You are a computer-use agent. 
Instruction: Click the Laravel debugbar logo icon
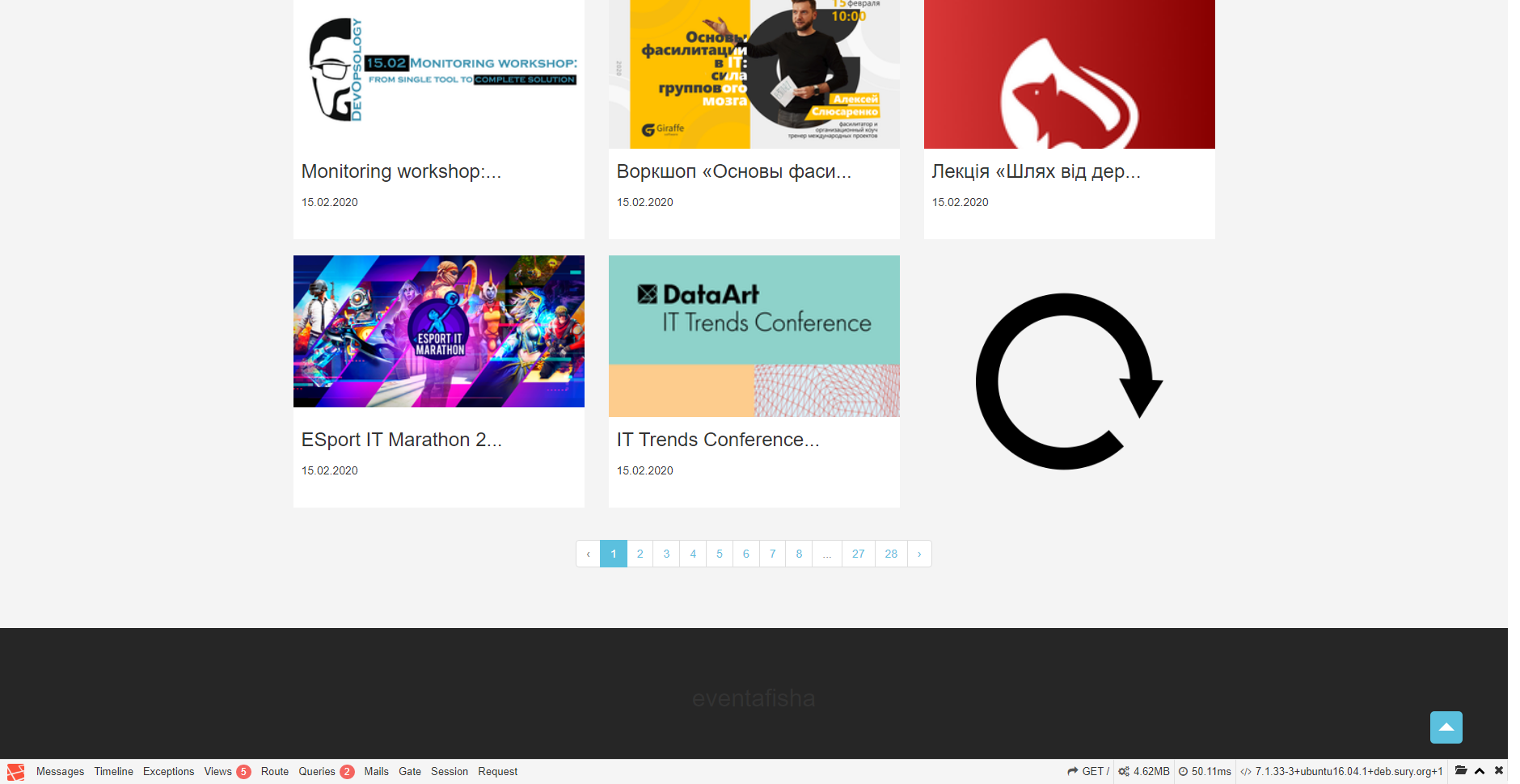15,772
